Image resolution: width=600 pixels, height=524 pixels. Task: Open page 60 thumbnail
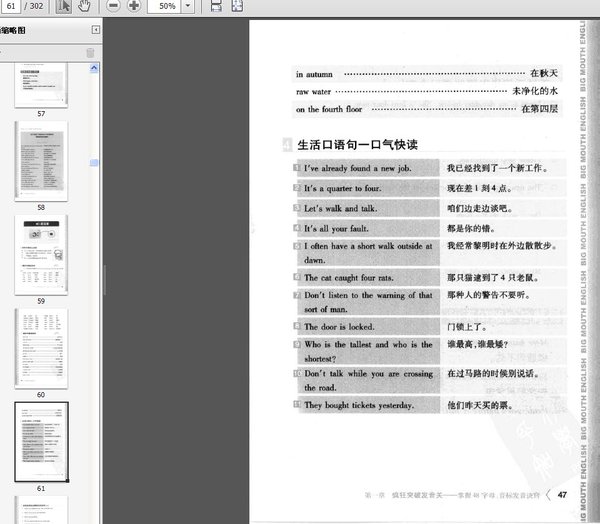point(41,349)
